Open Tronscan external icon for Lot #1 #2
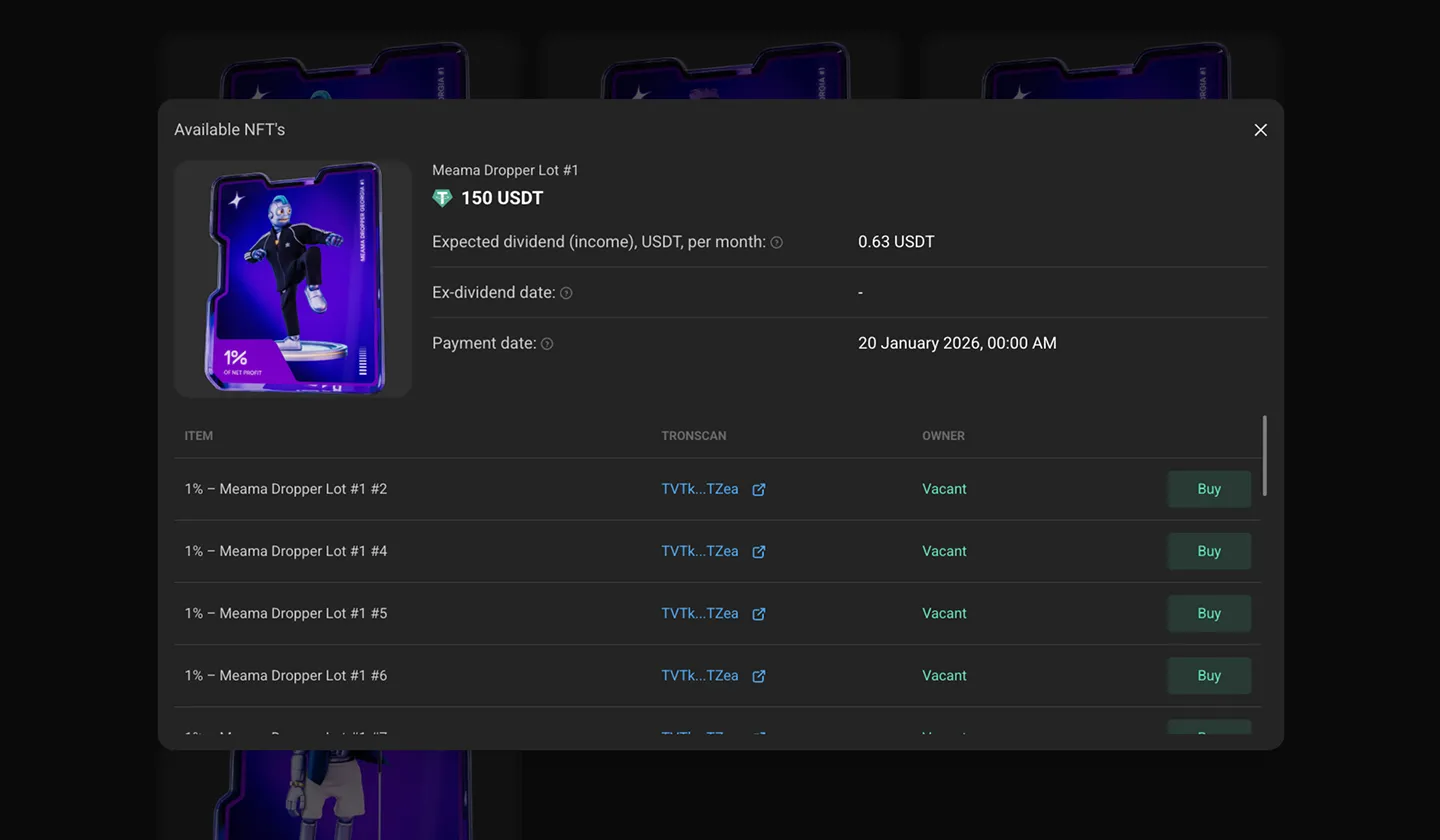The width and height of the screenshot is (1440, 840). (x=759, y=489)
